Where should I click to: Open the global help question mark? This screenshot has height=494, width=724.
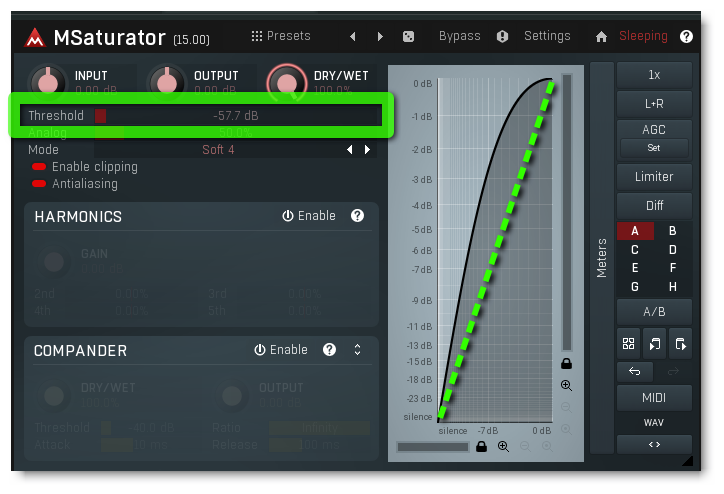[686, 36]
